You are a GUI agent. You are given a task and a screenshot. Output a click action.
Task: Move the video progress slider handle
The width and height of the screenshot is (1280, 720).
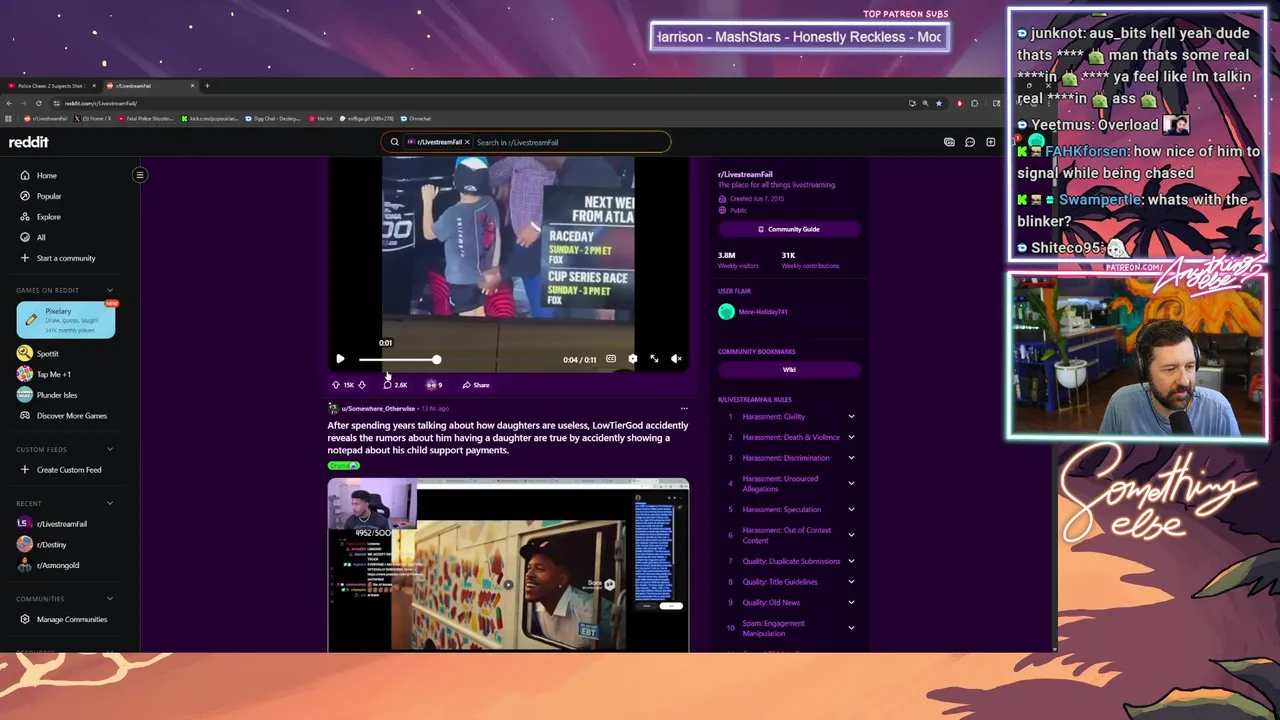pyautogui.click(x=436, y=359)
